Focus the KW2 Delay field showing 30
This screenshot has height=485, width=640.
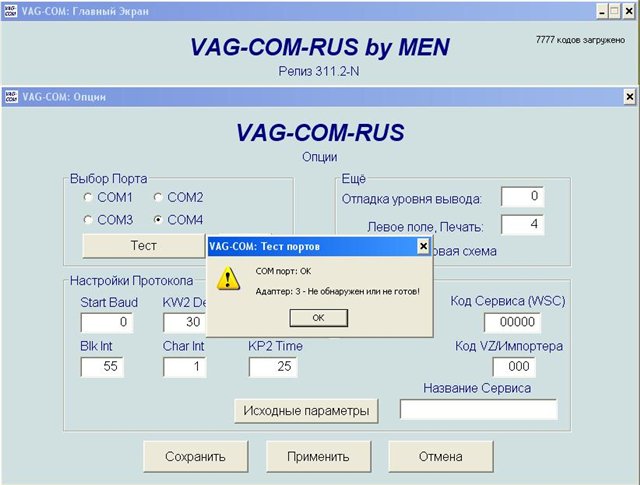(184, 323)
